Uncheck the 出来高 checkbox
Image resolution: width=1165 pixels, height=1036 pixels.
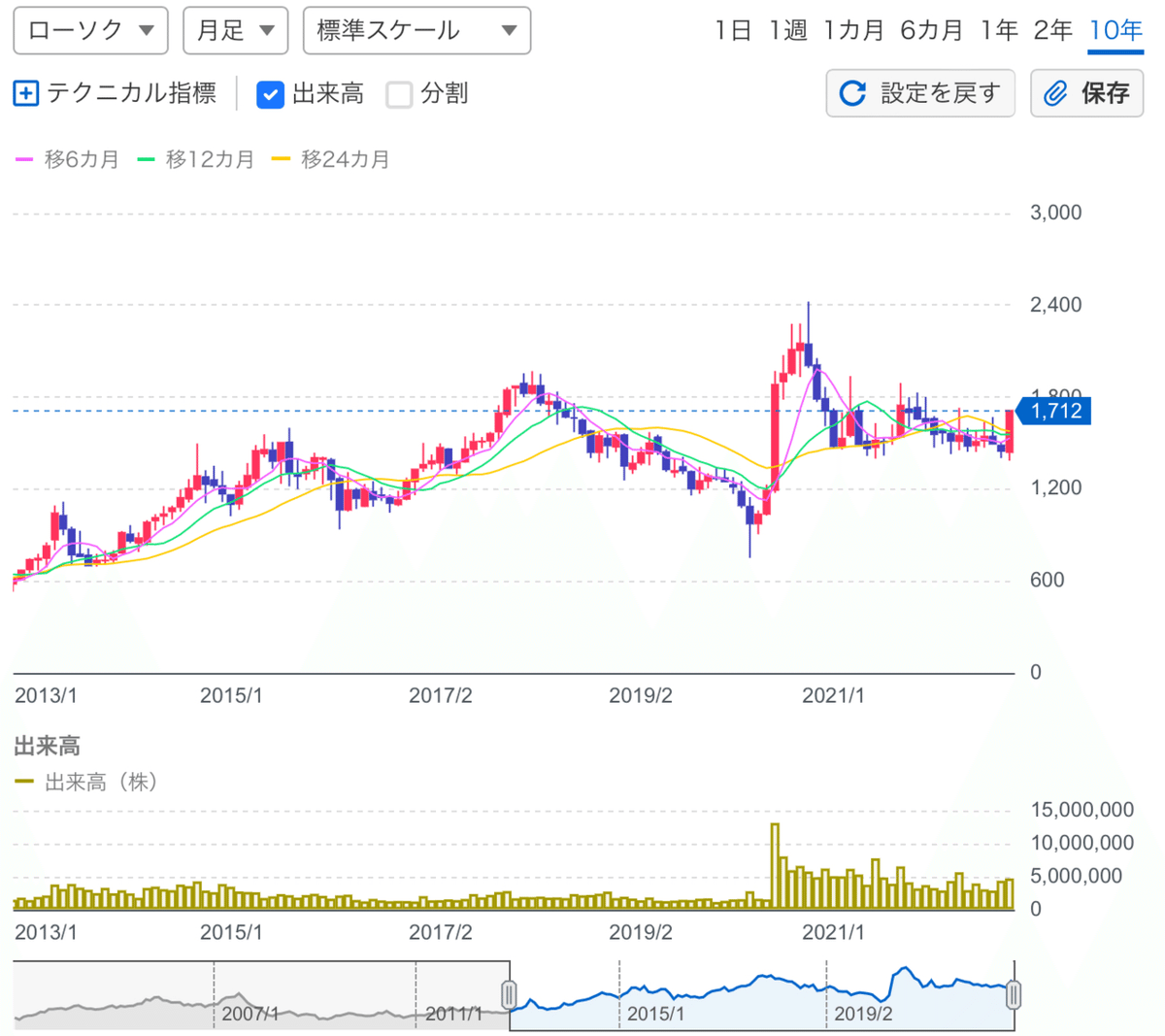click(x=270, y=94)
